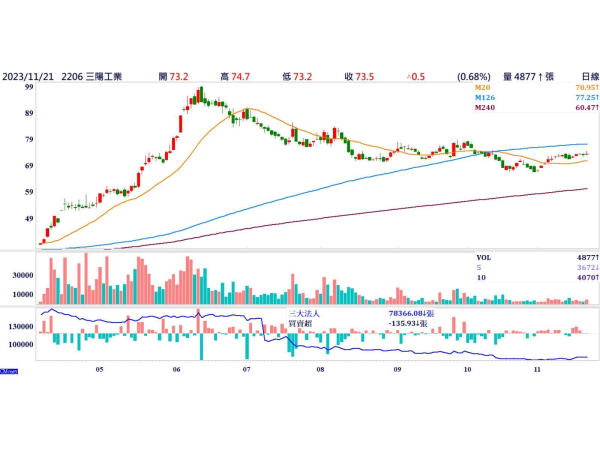
Task: Click the M126 moving average legend
Action: coord(484,98)
